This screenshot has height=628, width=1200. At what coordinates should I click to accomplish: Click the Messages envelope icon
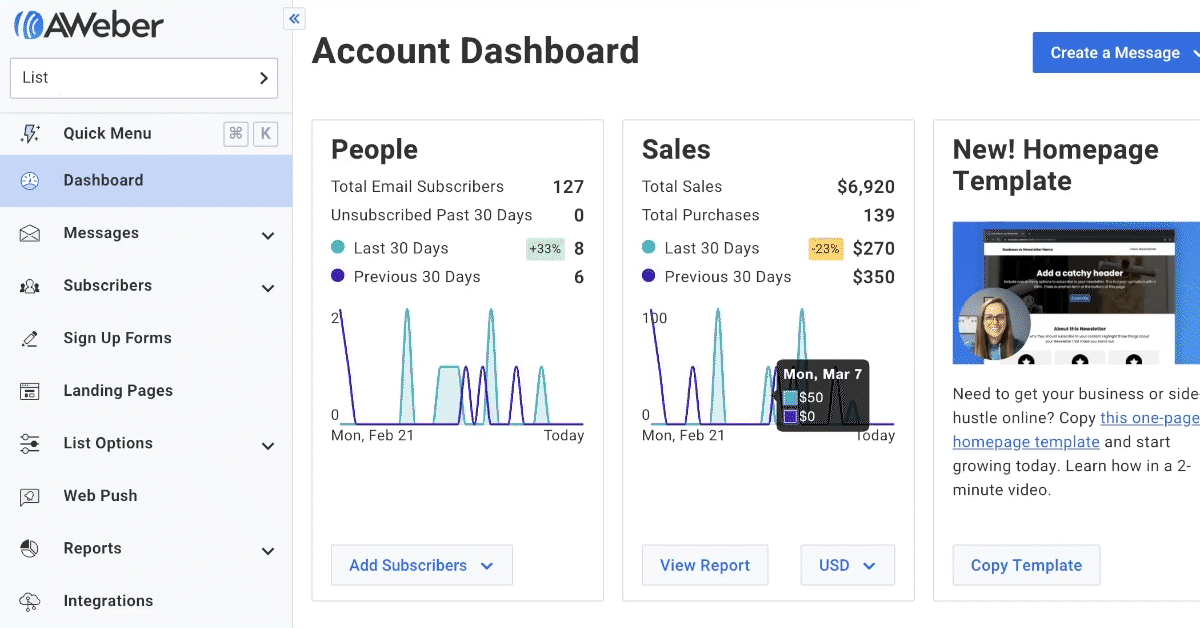coord(30,234)
